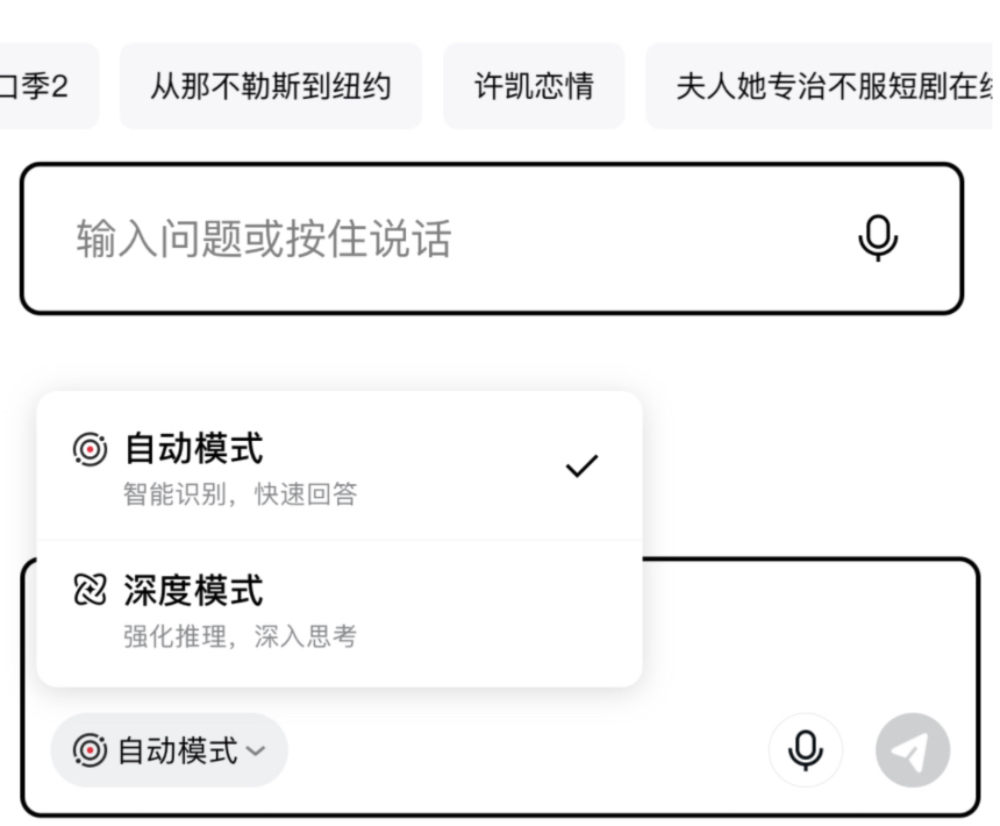Open the mode selector via the chevron arrow

[x=259, y=750]
